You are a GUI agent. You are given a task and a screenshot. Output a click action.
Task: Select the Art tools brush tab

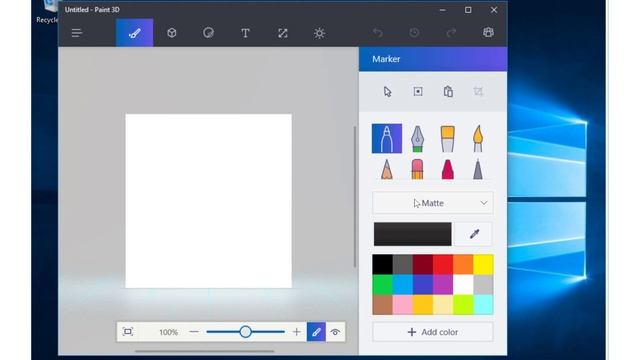coord(135,33)
